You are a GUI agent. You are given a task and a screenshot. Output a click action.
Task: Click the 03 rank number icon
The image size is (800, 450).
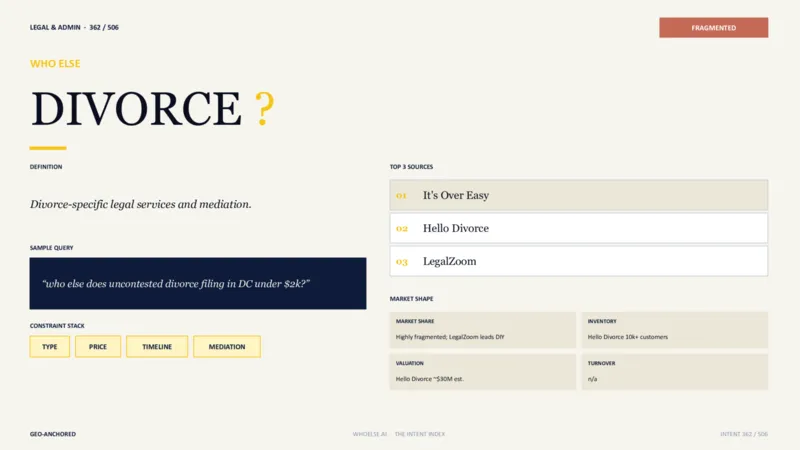coord(402,262)
